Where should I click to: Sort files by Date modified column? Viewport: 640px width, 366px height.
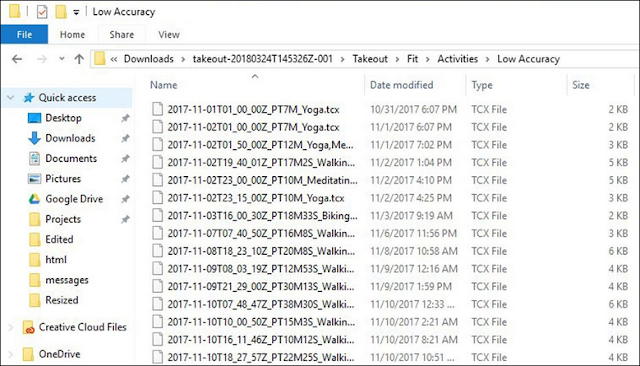tap(401, 85)
